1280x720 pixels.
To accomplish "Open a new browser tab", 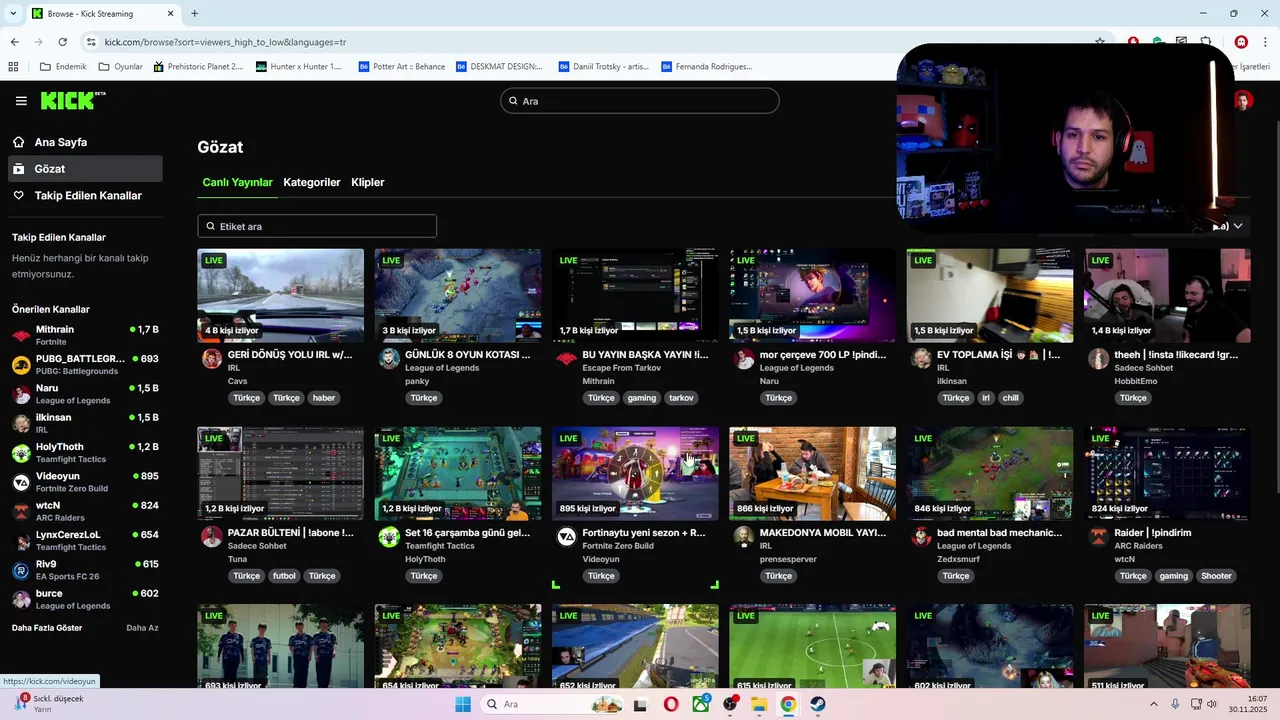I will (x=194, y=14).
